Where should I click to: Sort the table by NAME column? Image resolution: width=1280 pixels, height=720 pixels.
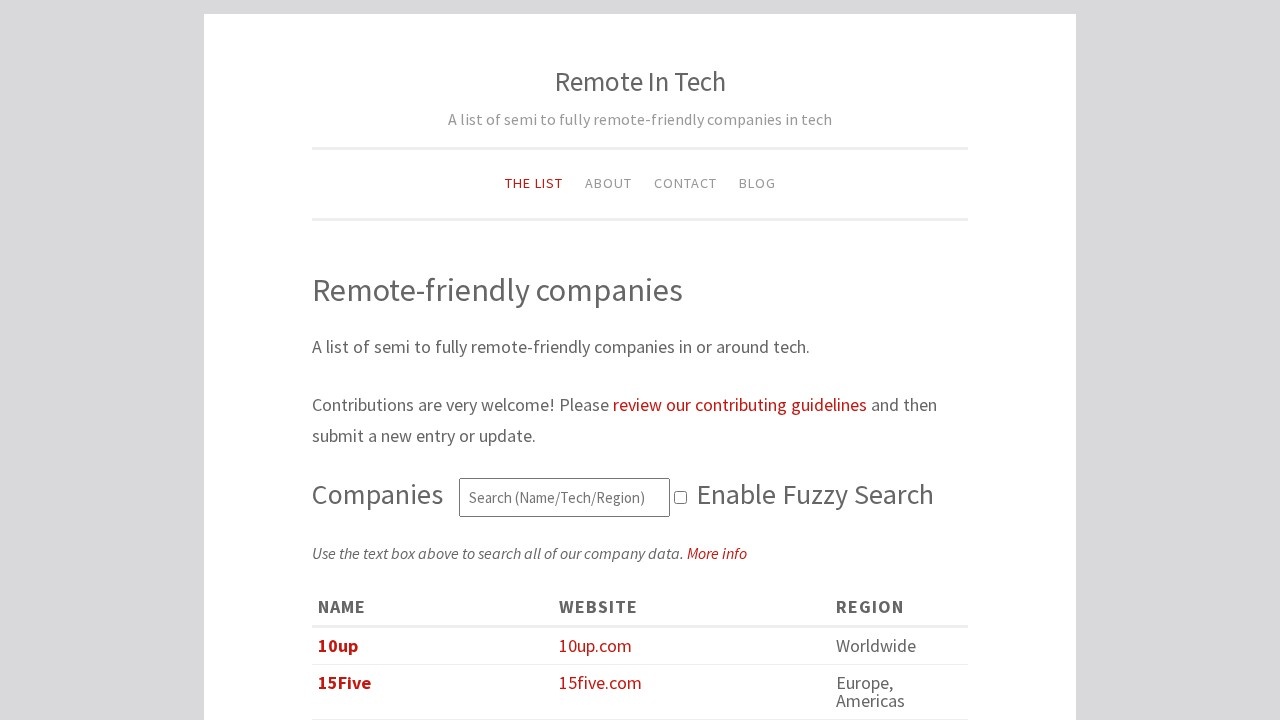click(341, 607)
